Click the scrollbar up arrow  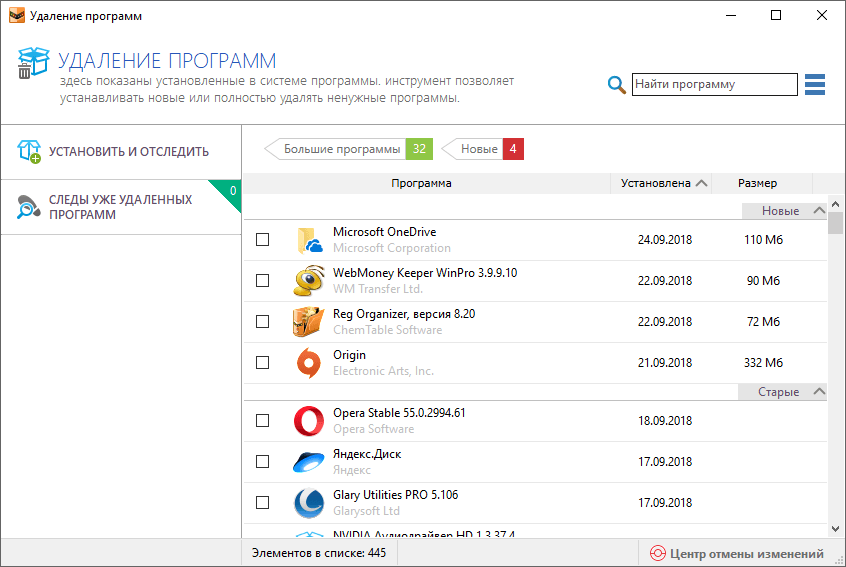coord(836,204)
